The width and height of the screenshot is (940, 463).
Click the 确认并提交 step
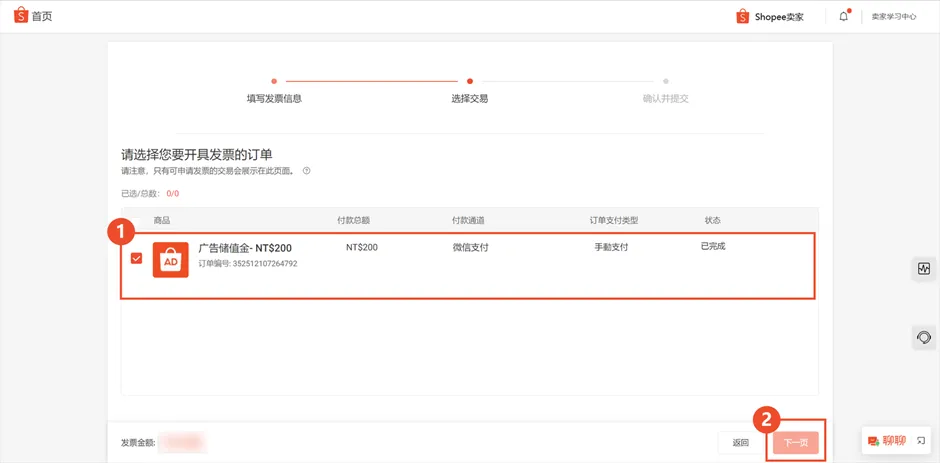(665, 98)
